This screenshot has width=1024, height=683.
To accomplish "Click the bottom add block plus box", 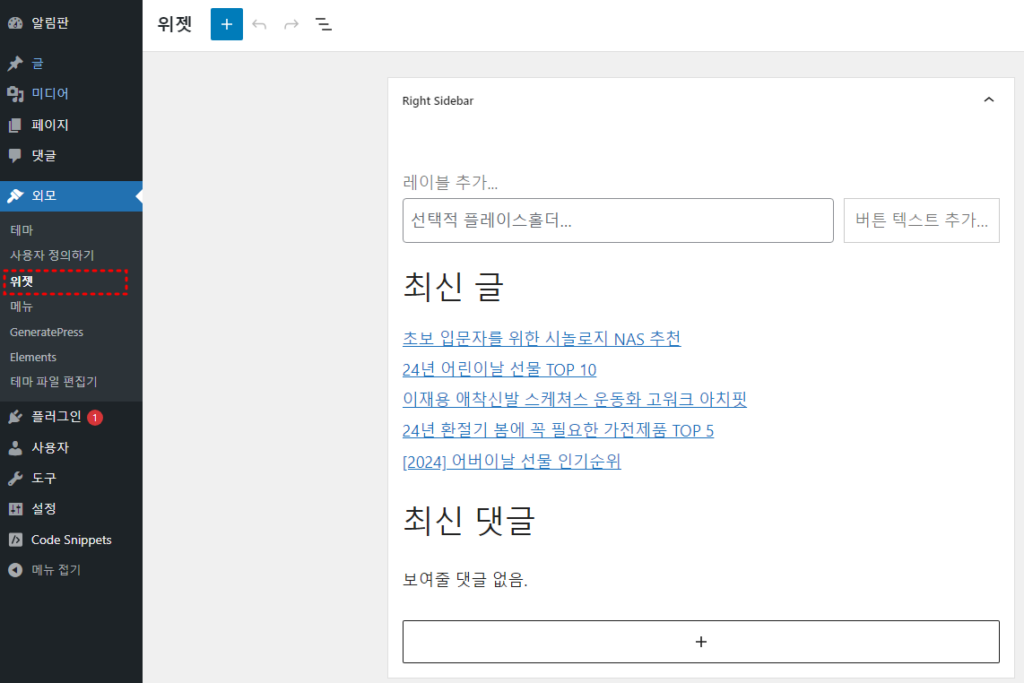I will (x=701, y=642).
